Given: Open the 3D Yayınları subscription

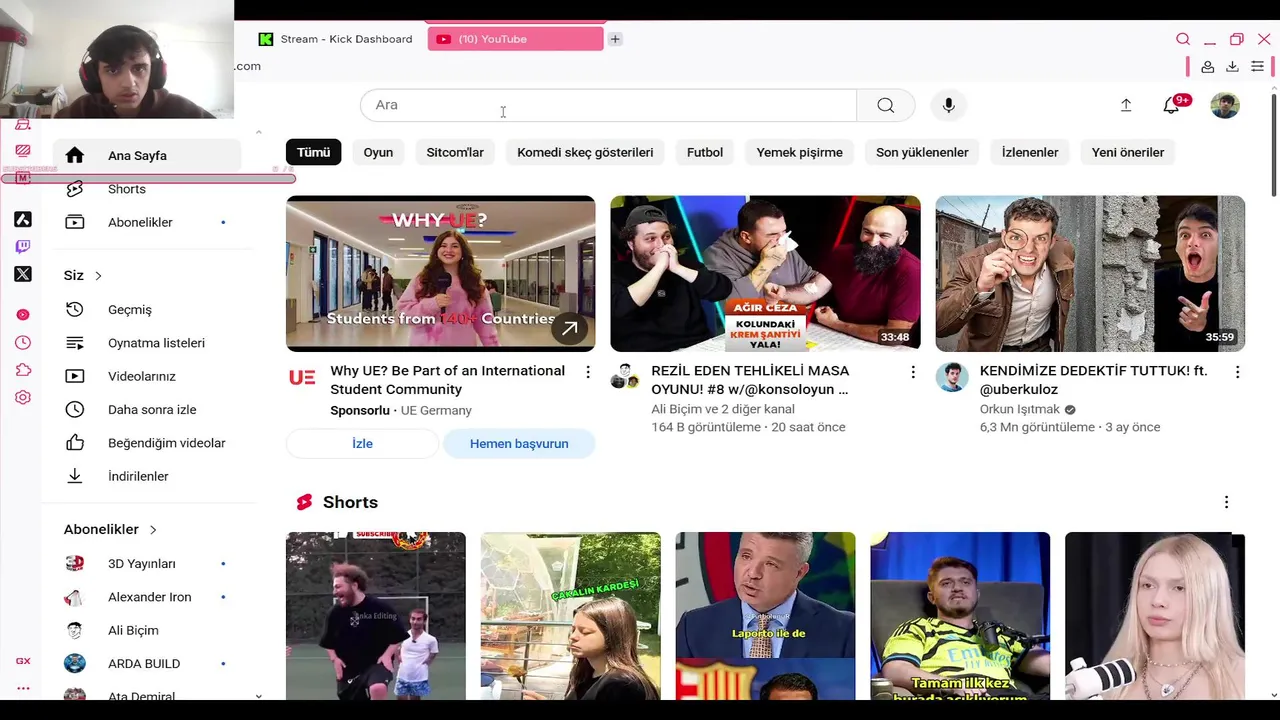Looking at the screenshot, I should coord(147,563).
